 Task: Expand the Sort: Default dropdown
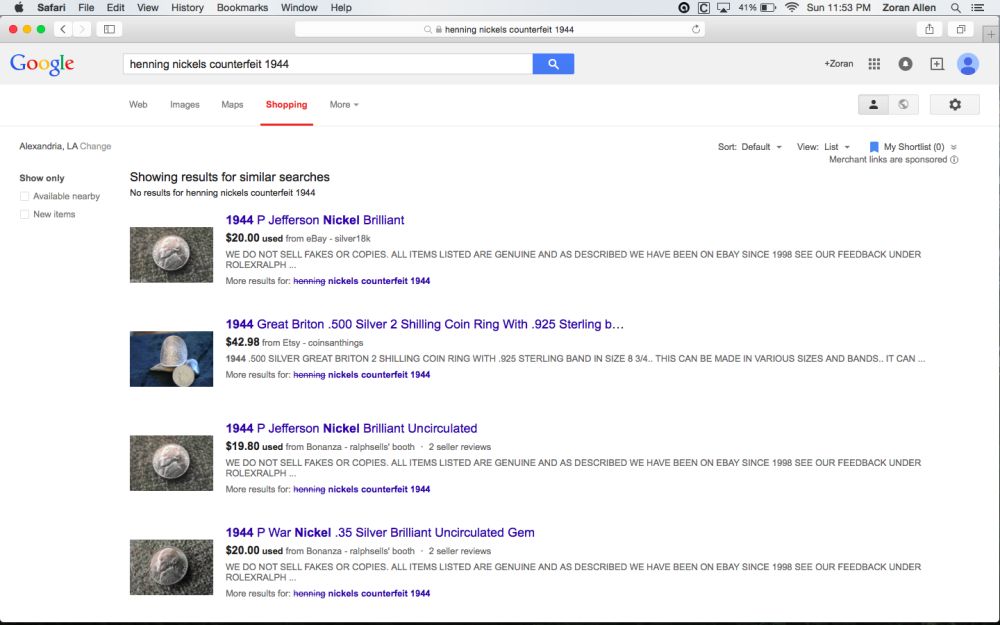point(749,147)
